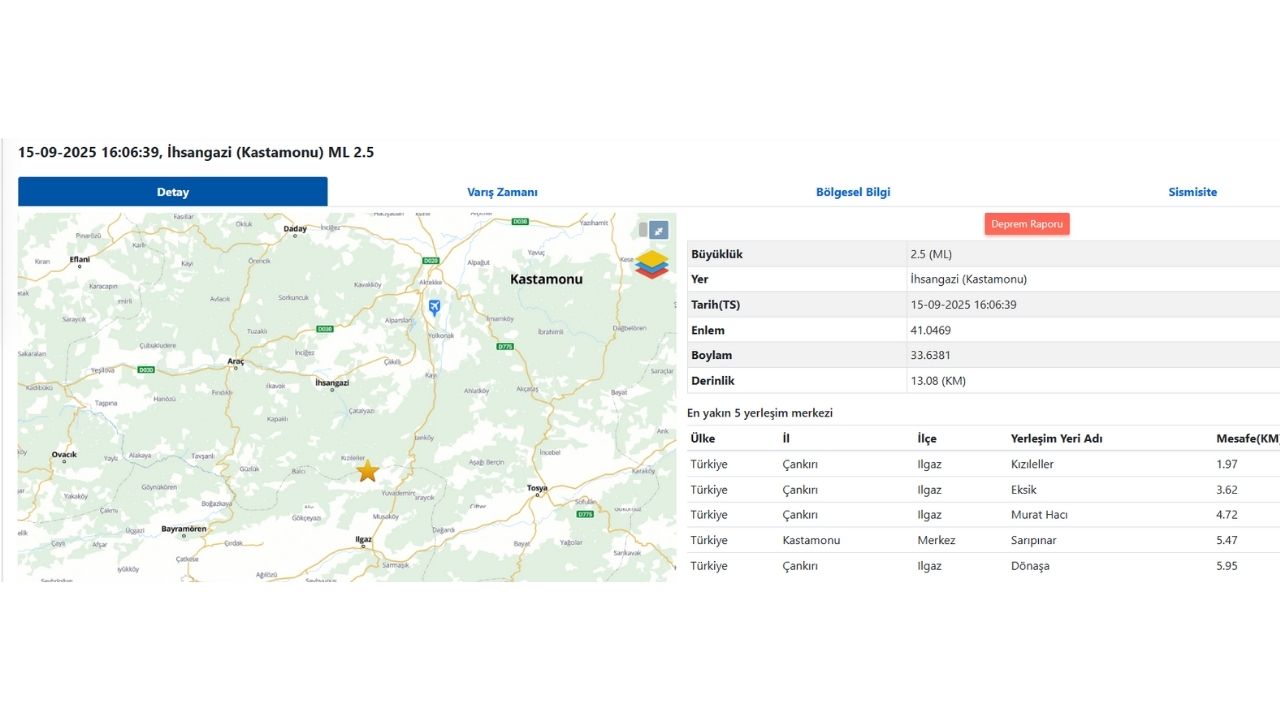
Task: Select the longitude value 33.6381
Action: (x=930, y=355)
